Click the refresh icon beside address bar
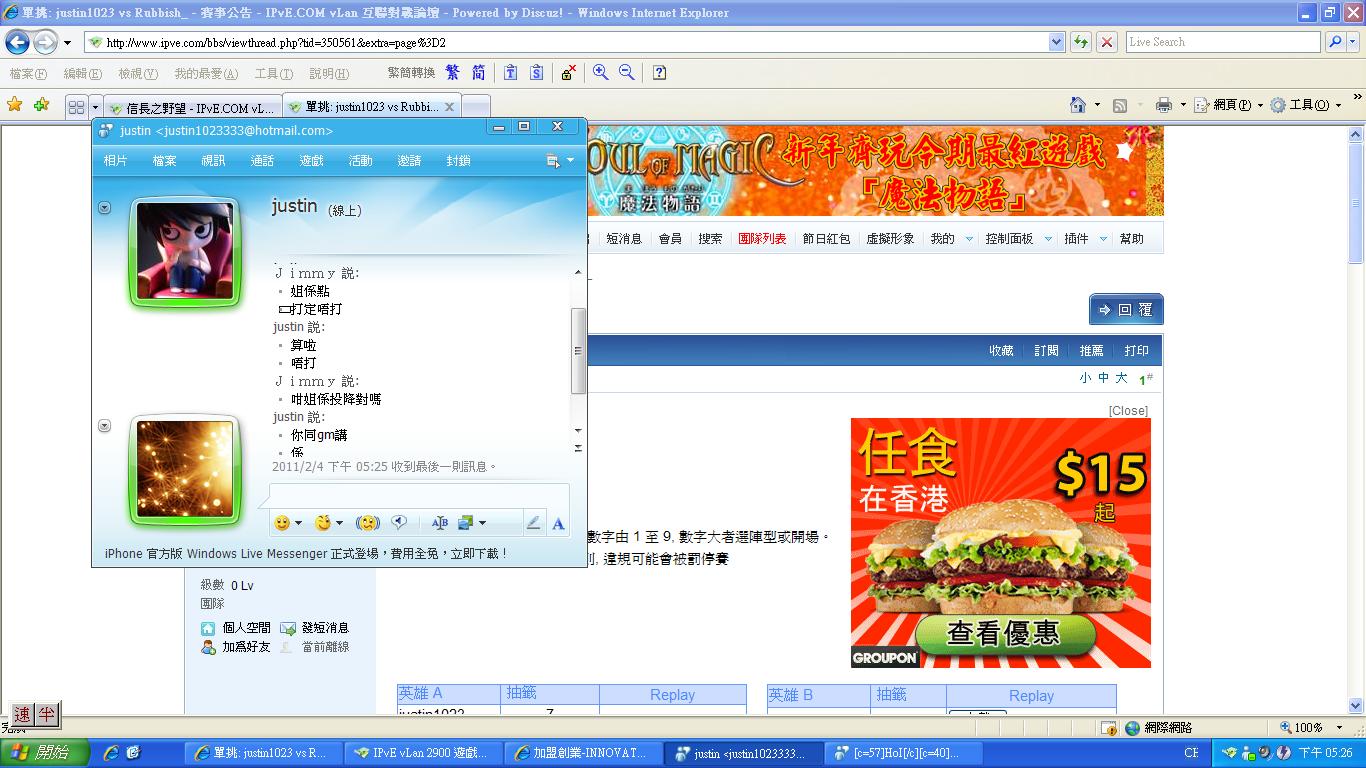The height and width of the screenshot is (768, 1366). tap(1080, 42)
